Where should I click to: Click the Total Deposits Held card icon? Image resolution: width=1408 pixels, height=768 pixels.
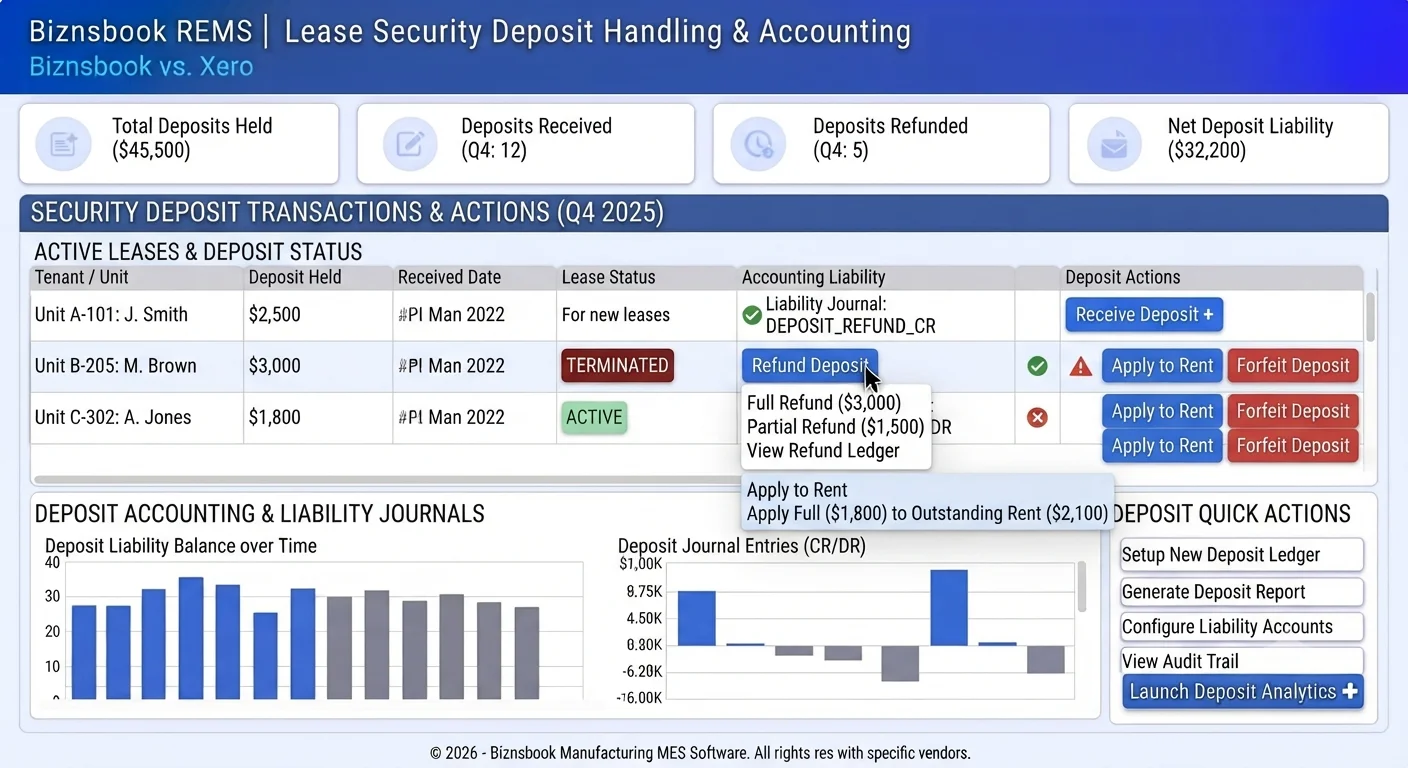[64, 144]
